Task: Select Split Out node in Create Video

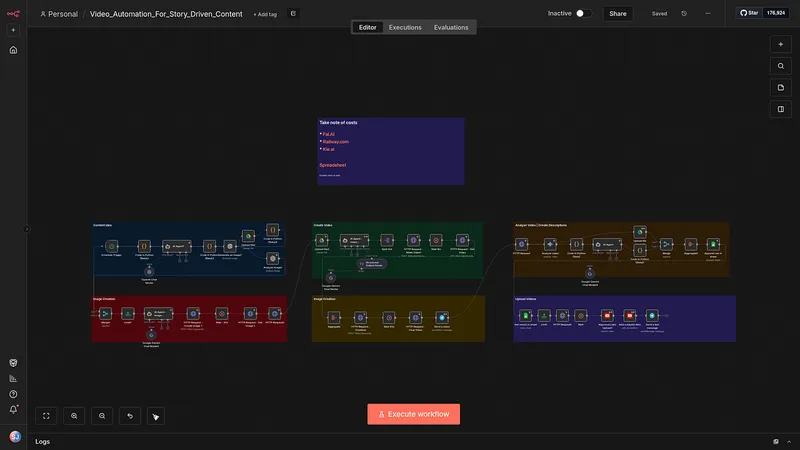Action: pos(387,240)
